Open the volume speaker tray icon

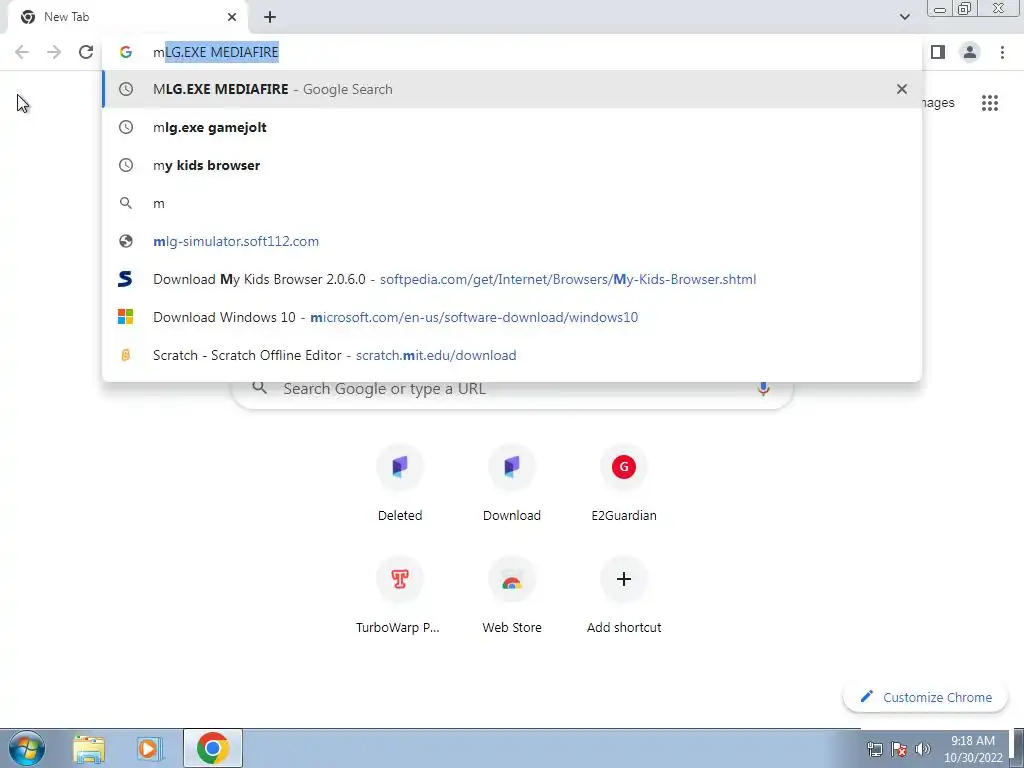(922, 749)
